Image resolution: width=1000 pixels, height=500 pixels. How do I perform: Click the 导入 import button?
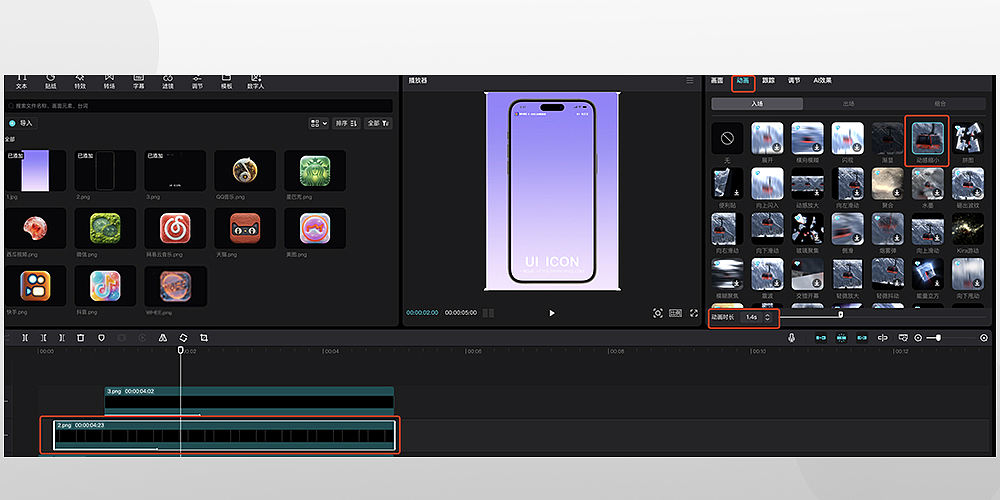click(x=20, y=123)
